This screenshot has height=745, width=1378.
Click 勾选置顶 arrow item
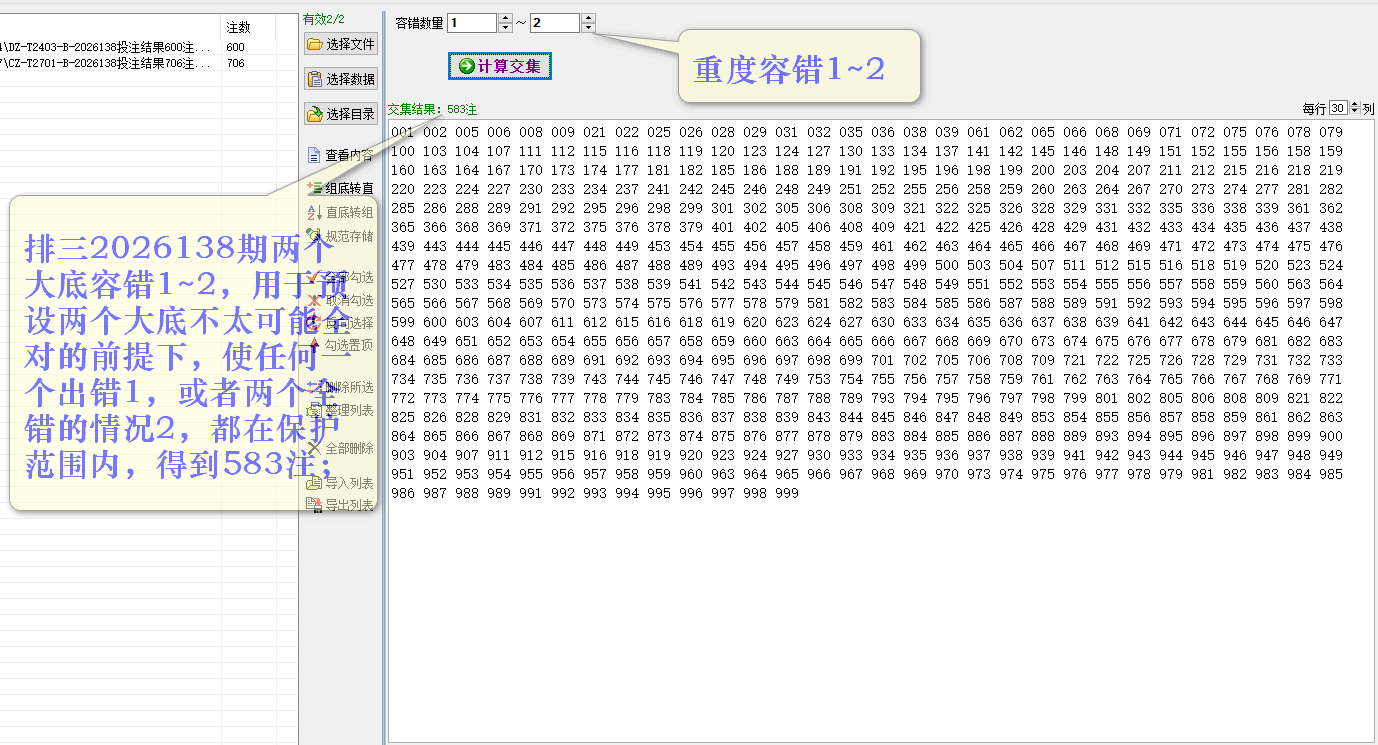(340, 345)
